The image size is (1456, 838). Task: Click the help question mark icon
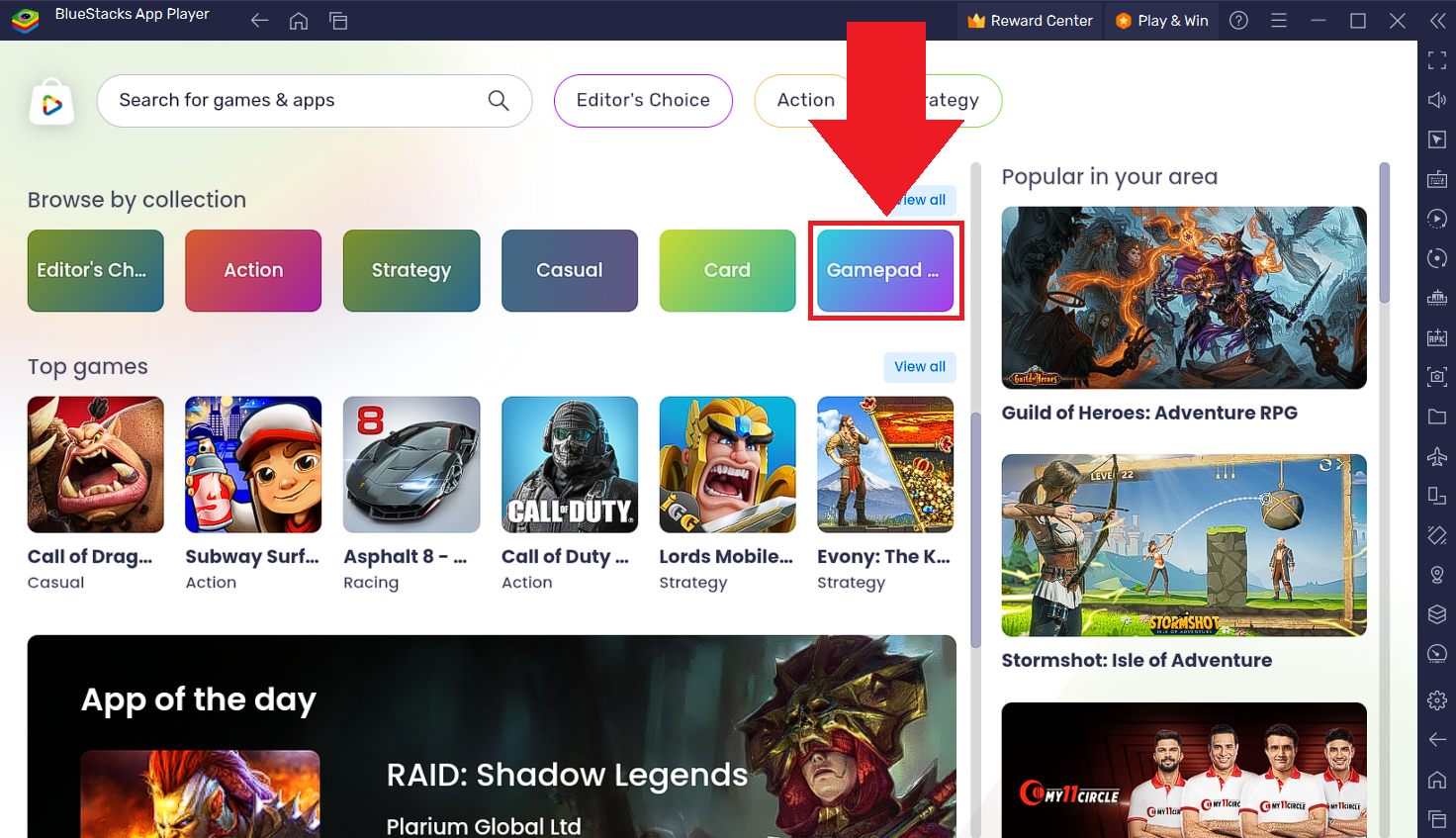coord(1238,21)
